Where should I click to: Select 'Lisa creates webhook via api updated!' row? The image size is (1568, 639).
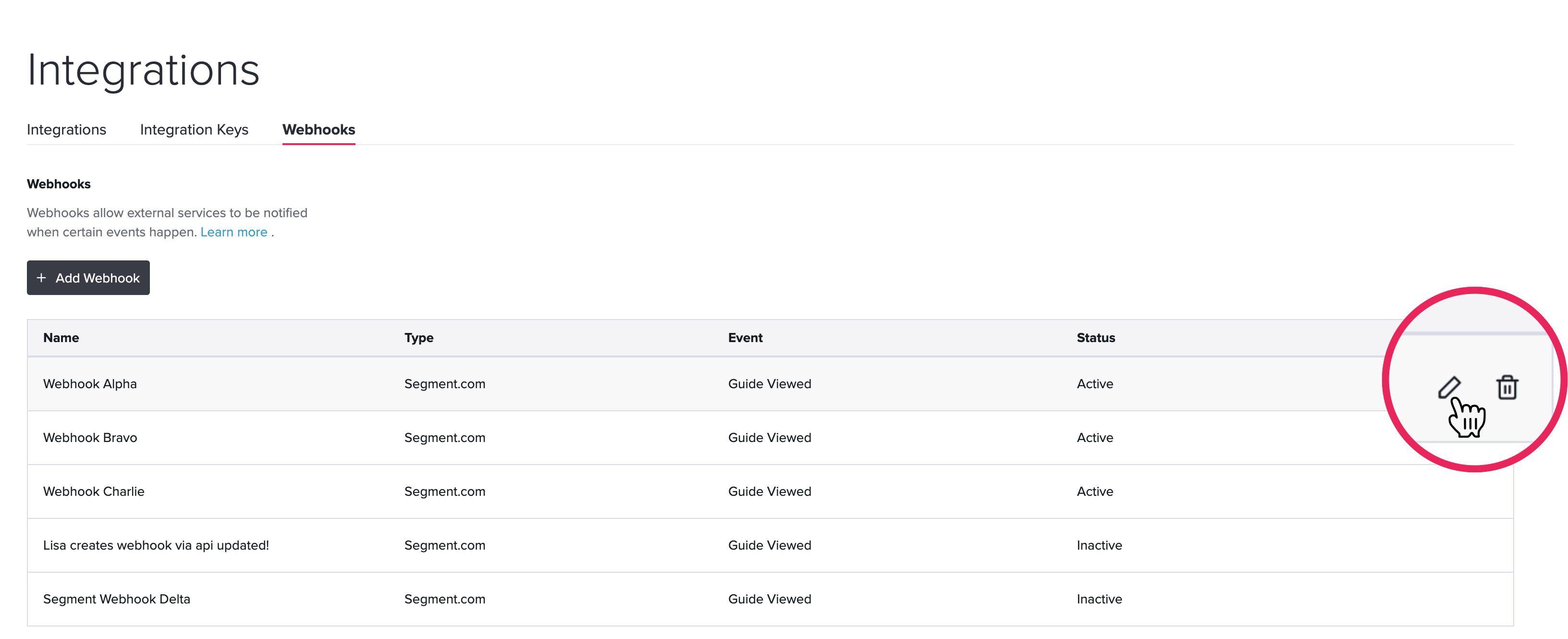[x=770, y=545]
